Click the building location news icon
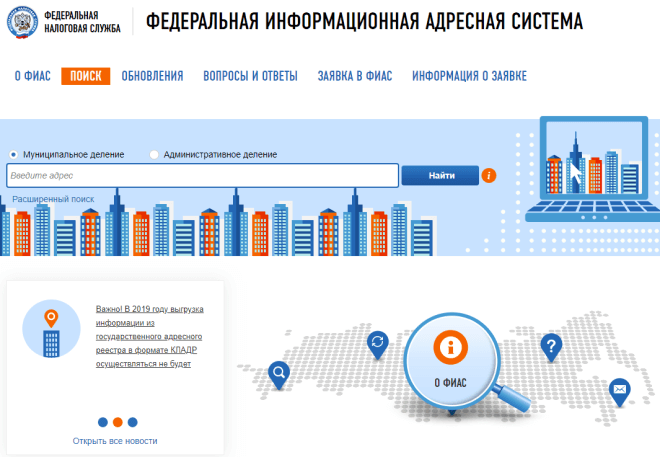 click(50, 331)
